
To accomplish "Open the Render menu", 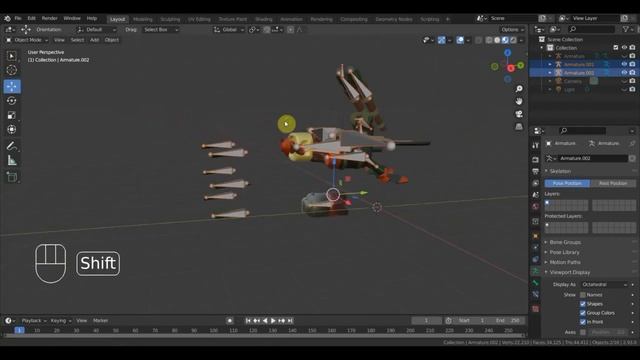I will (49, 18).
